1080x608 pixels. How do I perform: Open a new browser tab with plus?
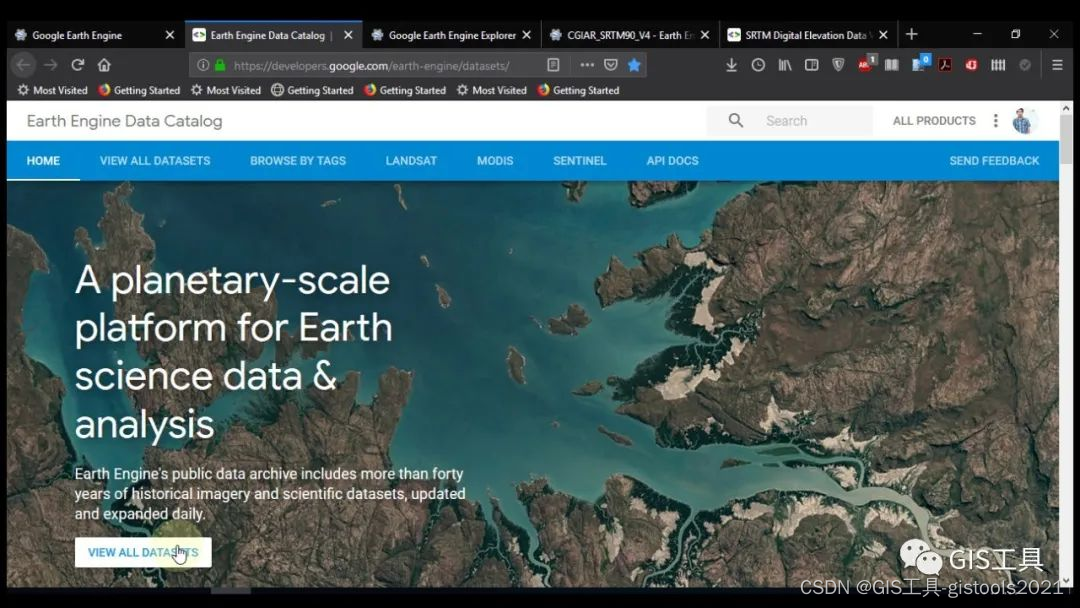click(x=912, y=34)
